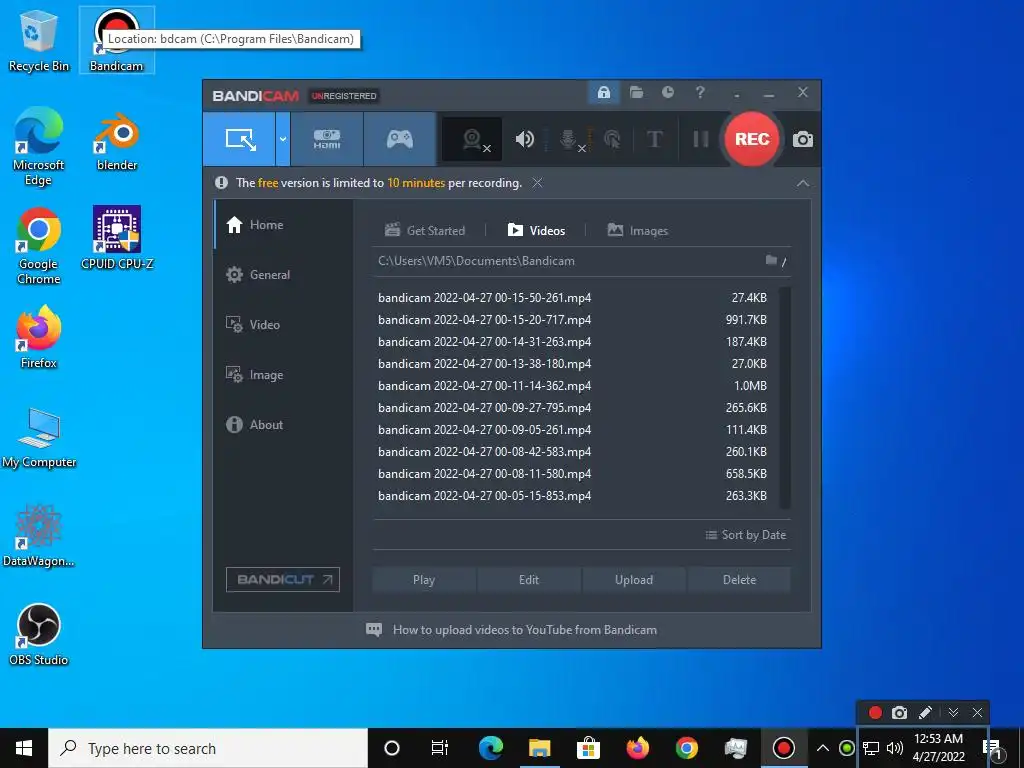Click the Windows Start button

point(24,748)
